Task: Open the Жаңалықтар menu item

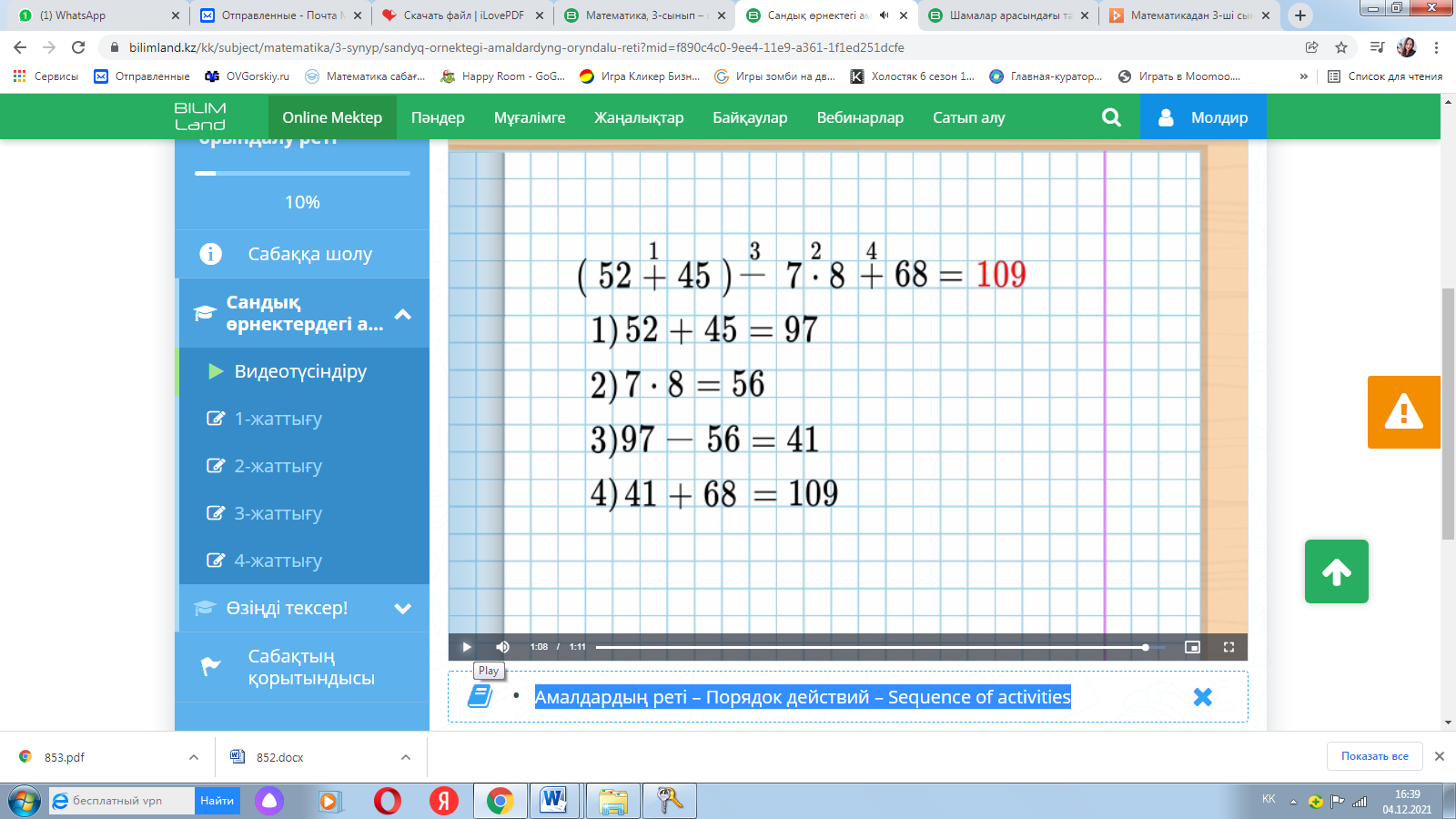Action: (x=639, y=117)
